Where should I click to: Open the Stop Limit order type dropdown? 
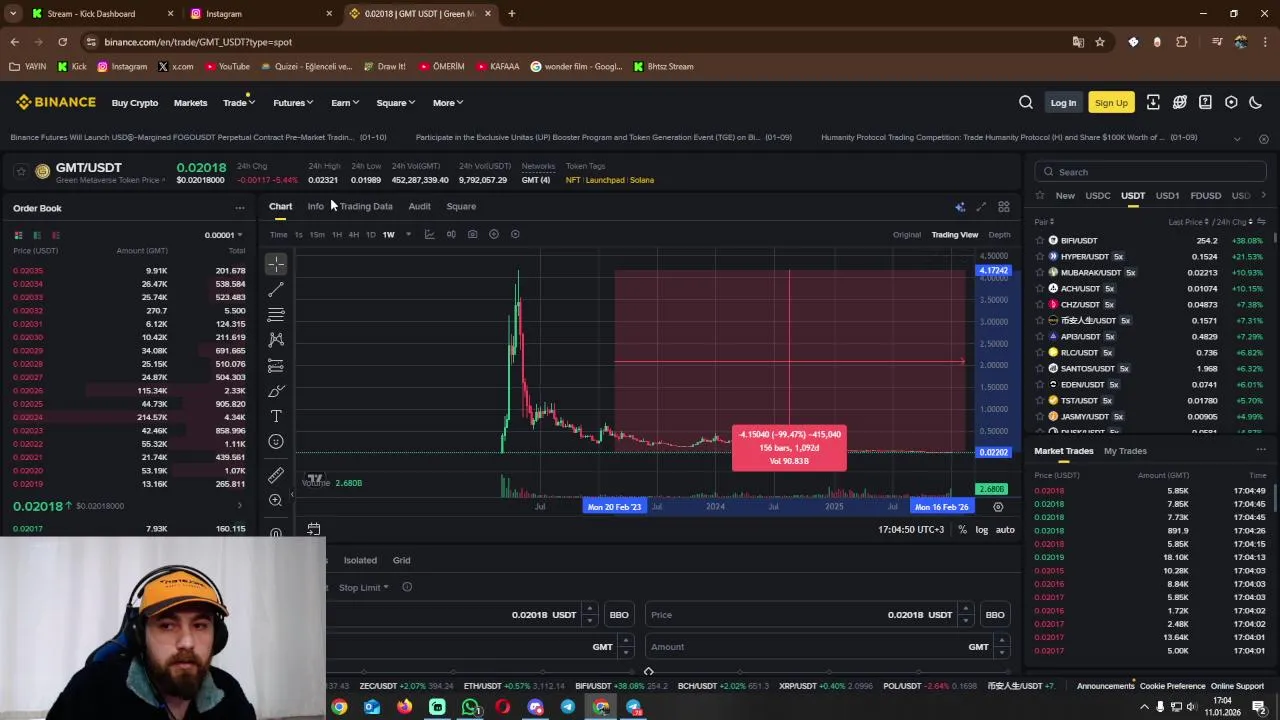point(363,588)
